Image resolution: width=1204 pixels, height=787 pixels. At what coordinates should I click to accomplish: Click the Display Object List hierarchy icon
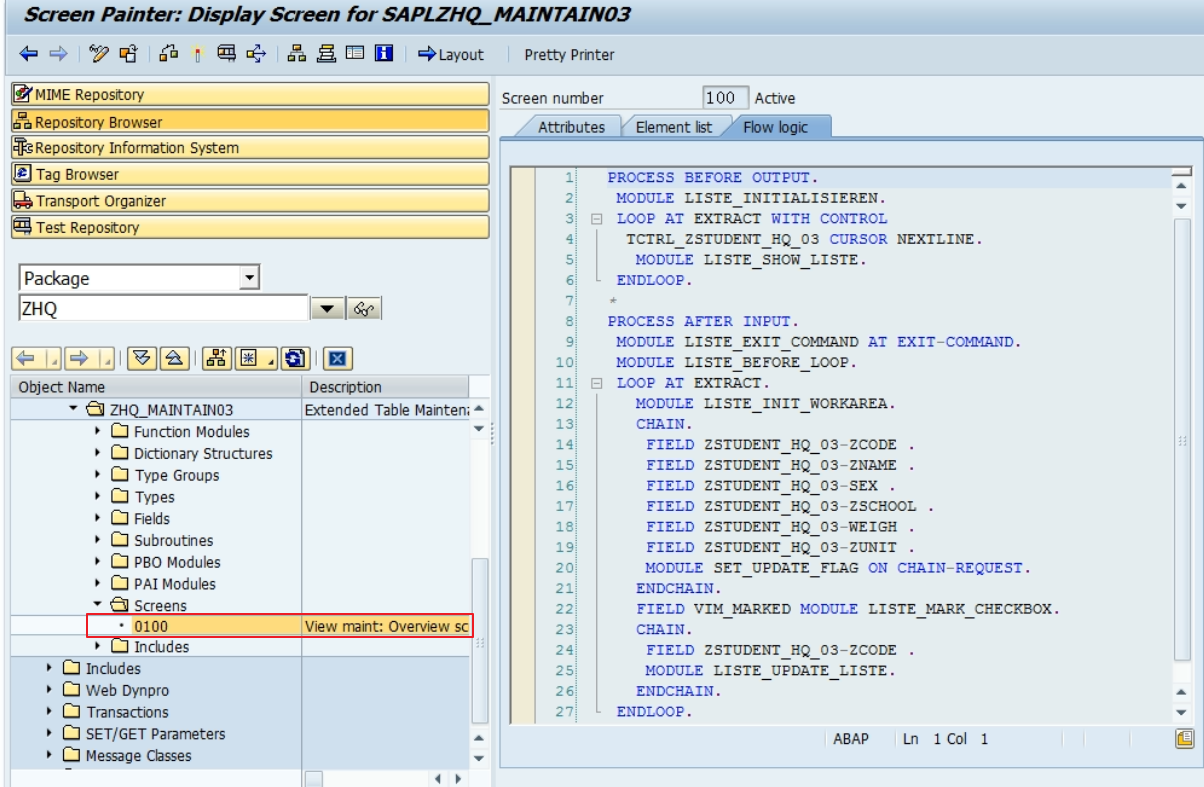tap(297, 54)
